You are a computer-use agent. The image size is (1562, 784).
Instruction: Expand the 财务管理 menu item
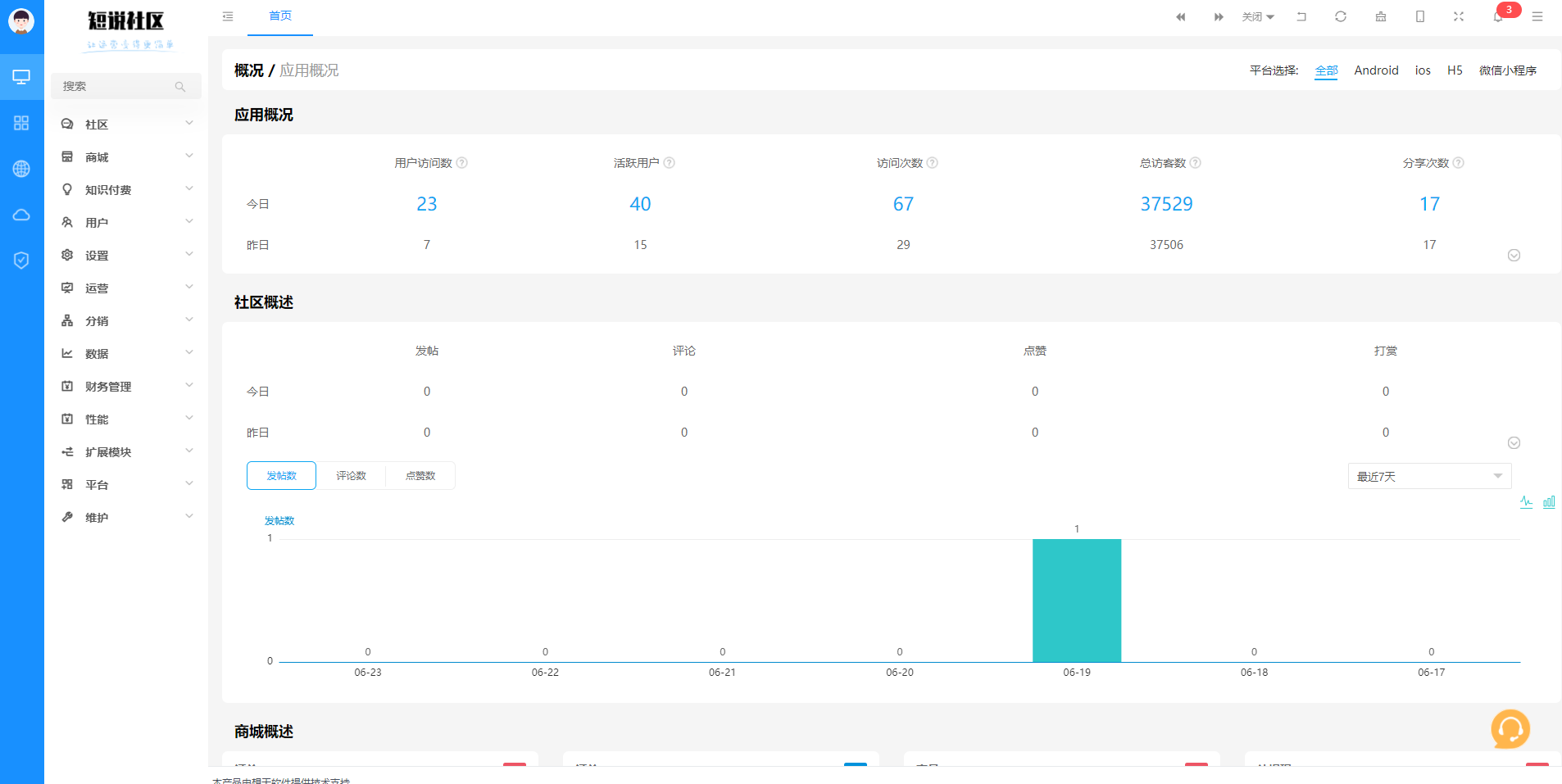coord(127,387)
